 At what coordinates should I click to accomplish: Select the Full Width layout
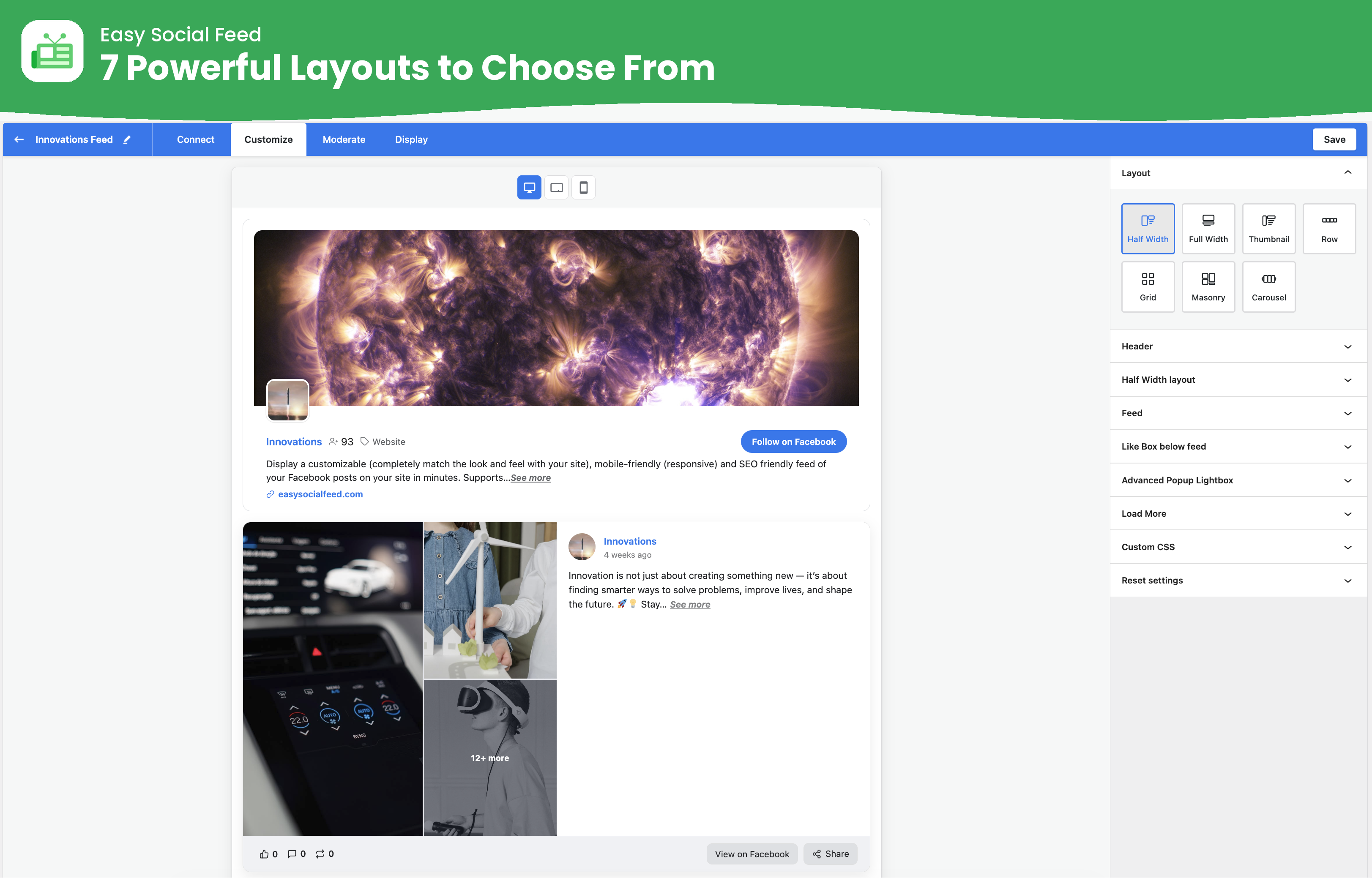click(x=1208, y=229)
